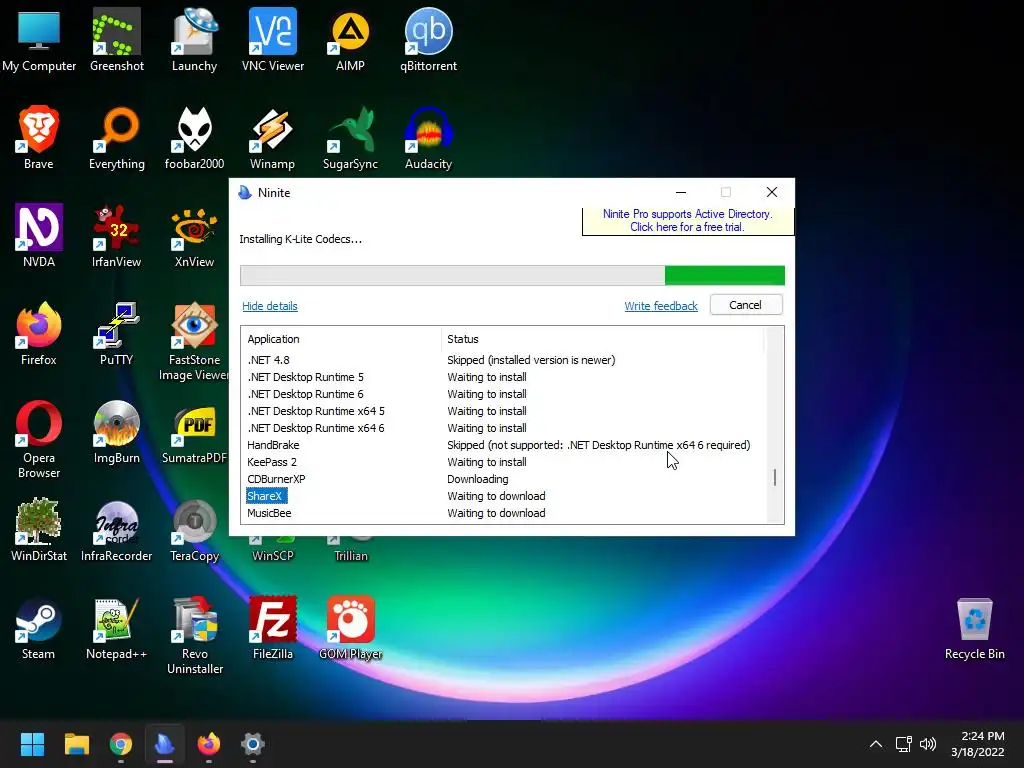1024x768 pixels.
Task: Click Ninite Pro free trial banner
Action: pyautogui.click(x=688, y=221)
